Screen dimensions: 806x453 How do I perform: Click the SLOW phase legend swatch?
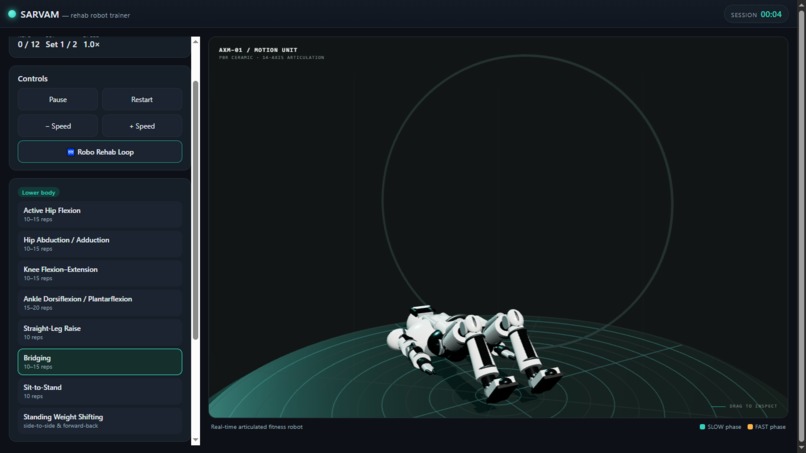[x=702, y=427]
